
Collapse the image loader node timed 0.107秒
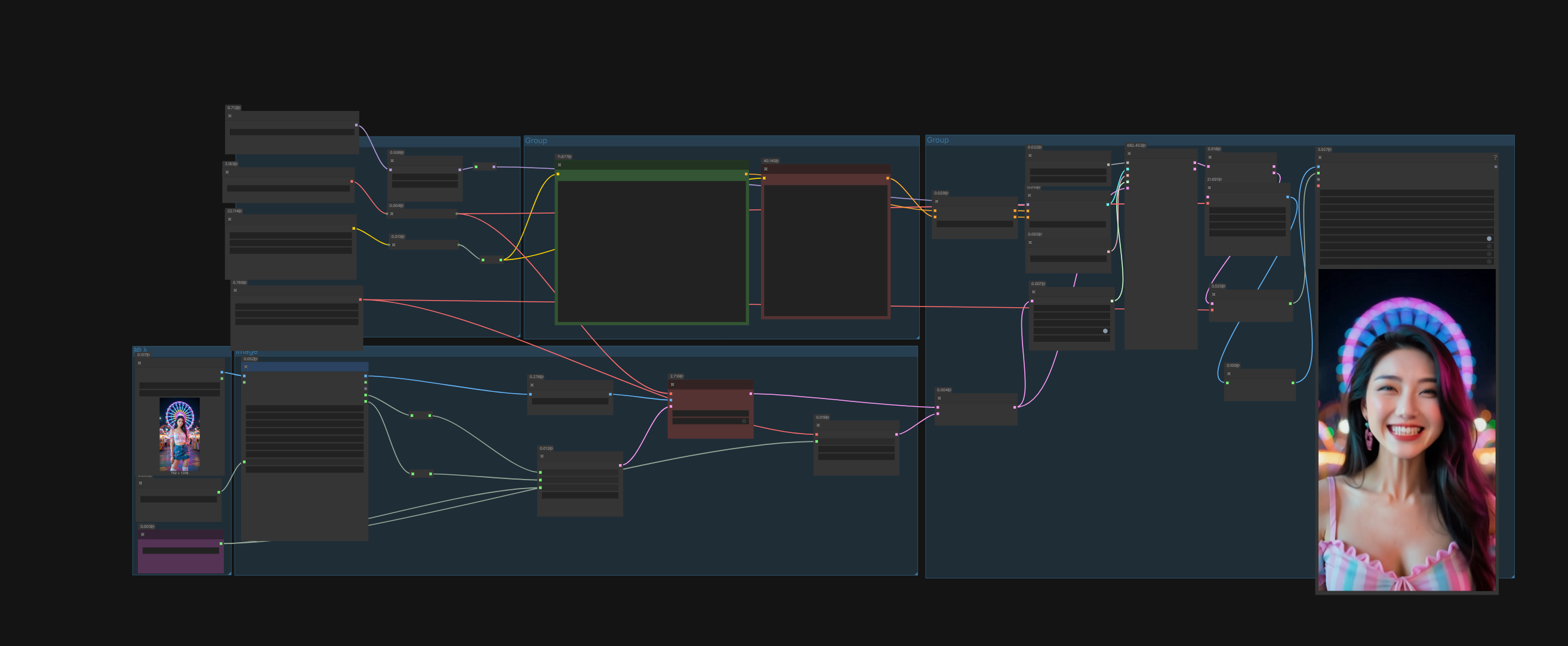coord(140,363)
